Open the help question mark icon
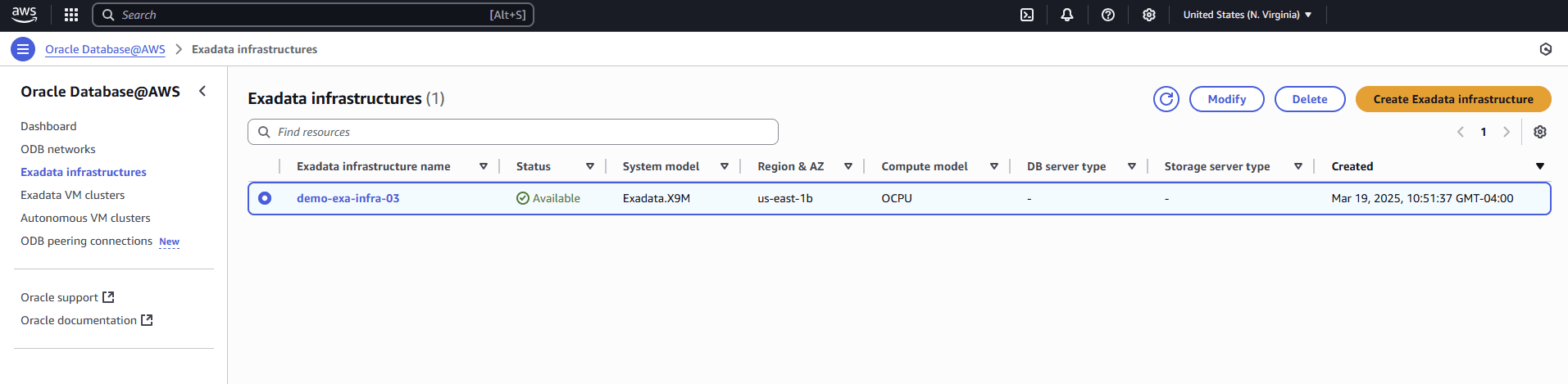This screenshot has height=384, width=1568. click(1108, 15)
